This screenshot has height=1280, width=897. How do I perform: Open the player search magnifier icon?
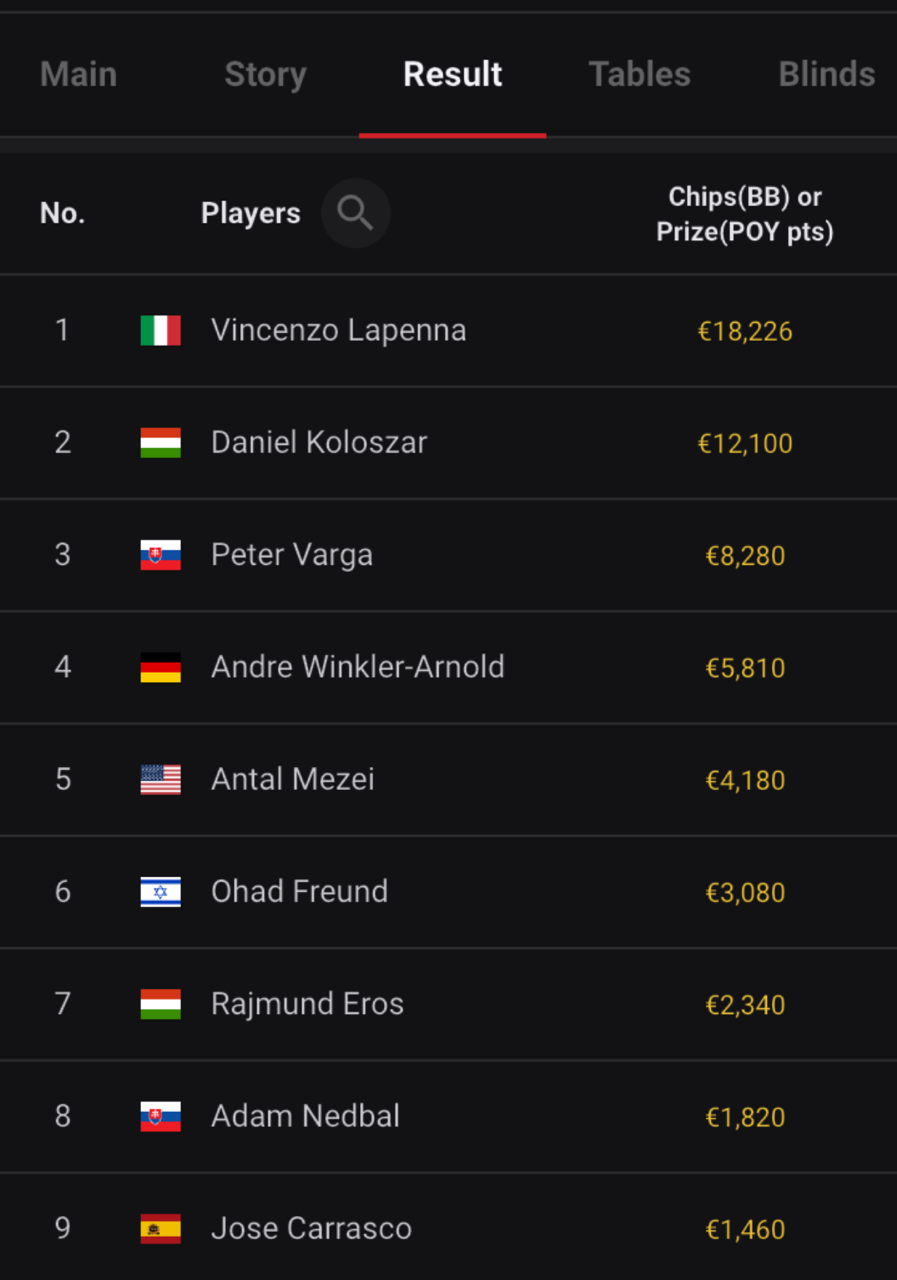pyautogui.click(x=355, y=213)
